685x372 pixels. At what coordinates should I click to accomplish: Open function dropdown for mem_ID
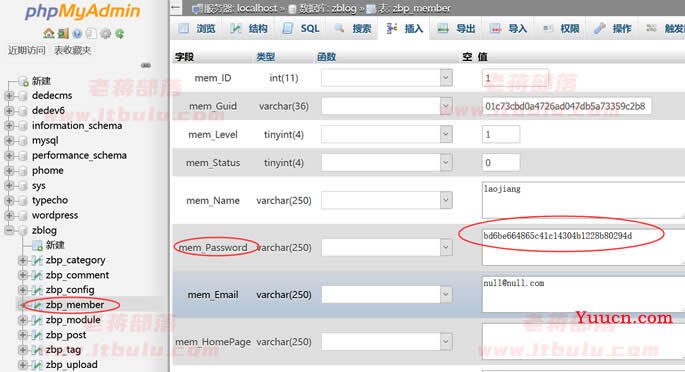coord(387,78)
